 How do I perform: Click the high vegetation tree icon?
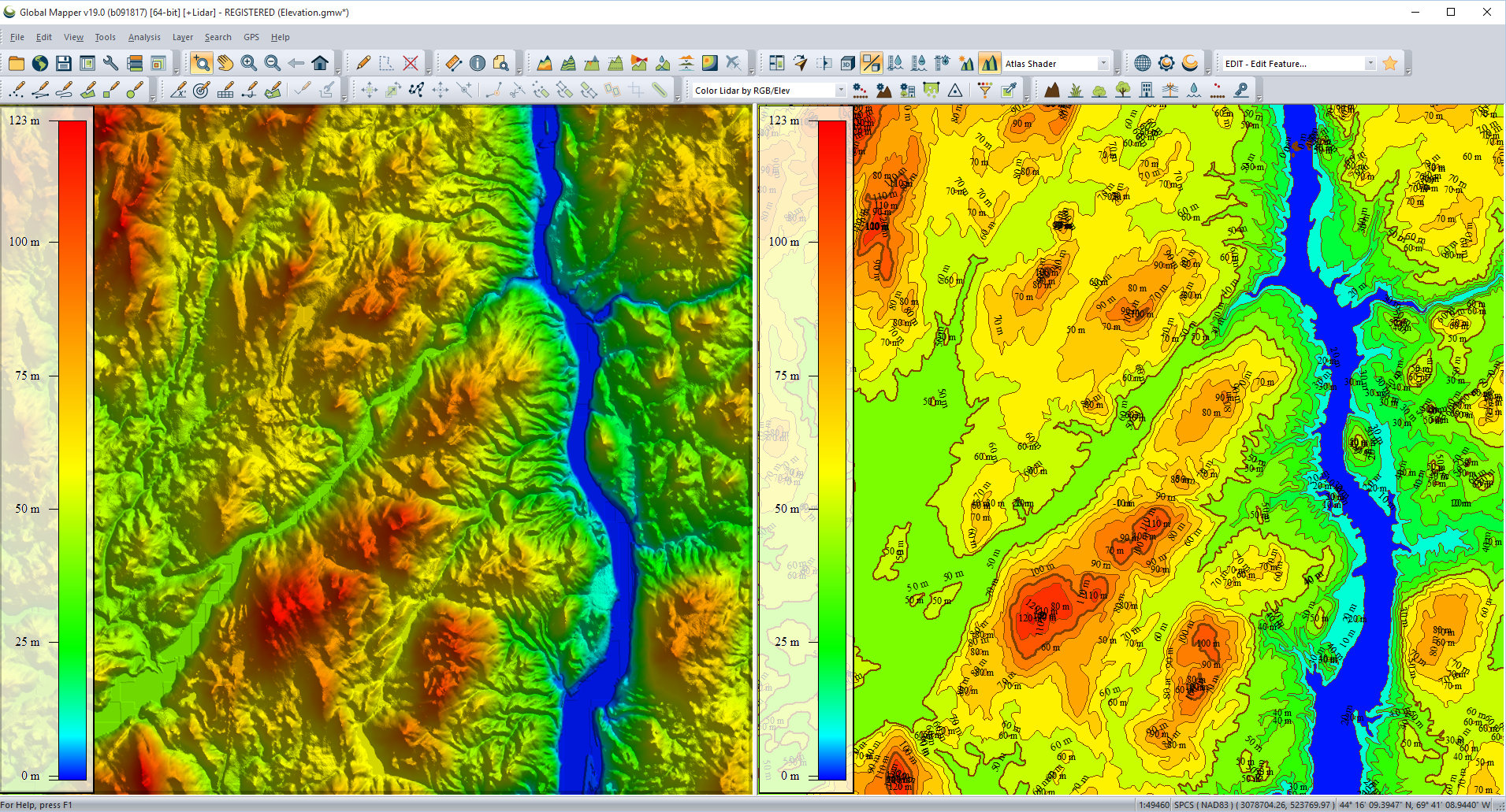1123,91
